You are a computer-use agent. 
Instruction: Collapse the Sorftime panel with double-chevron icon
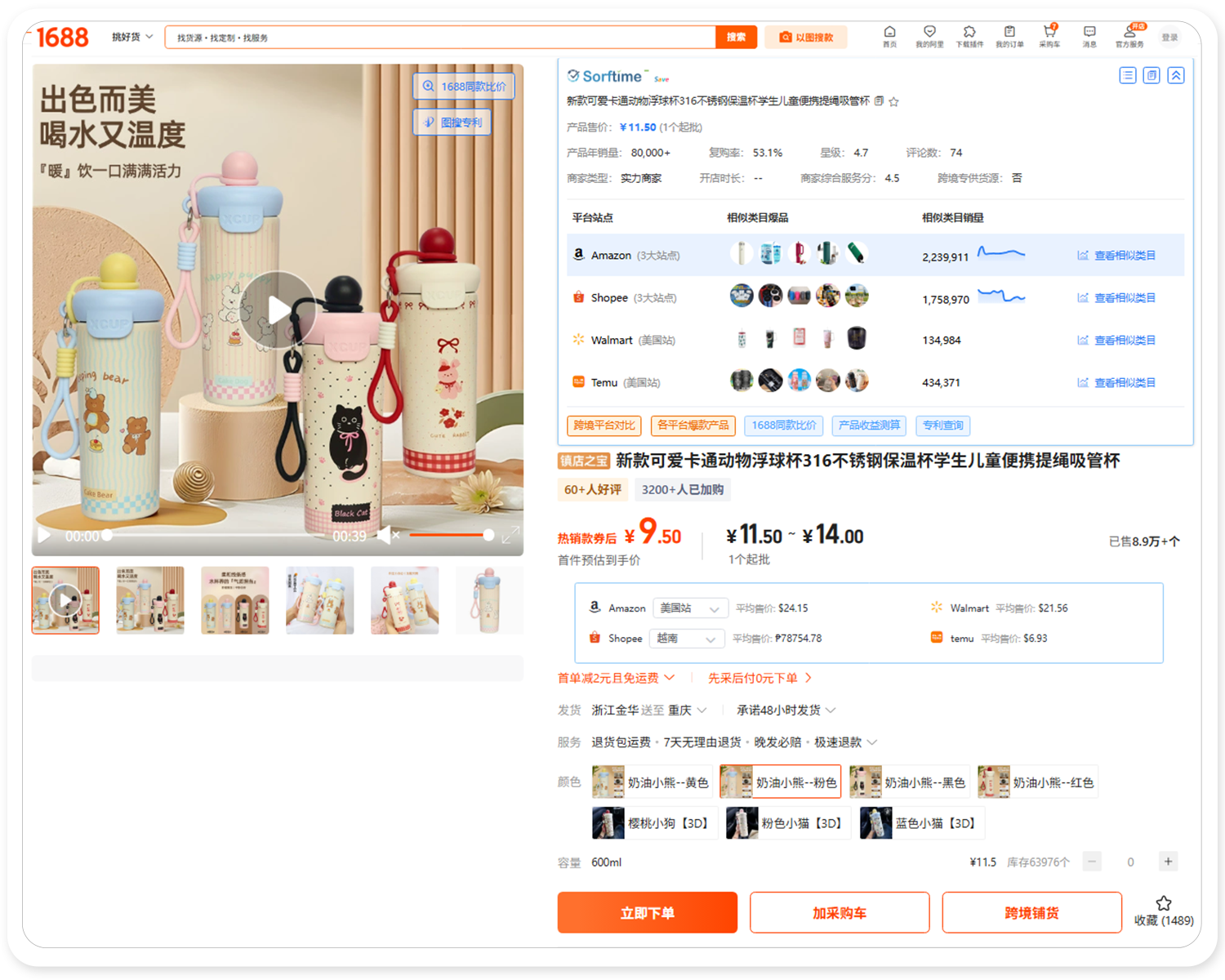click(x=1176, y=76)
